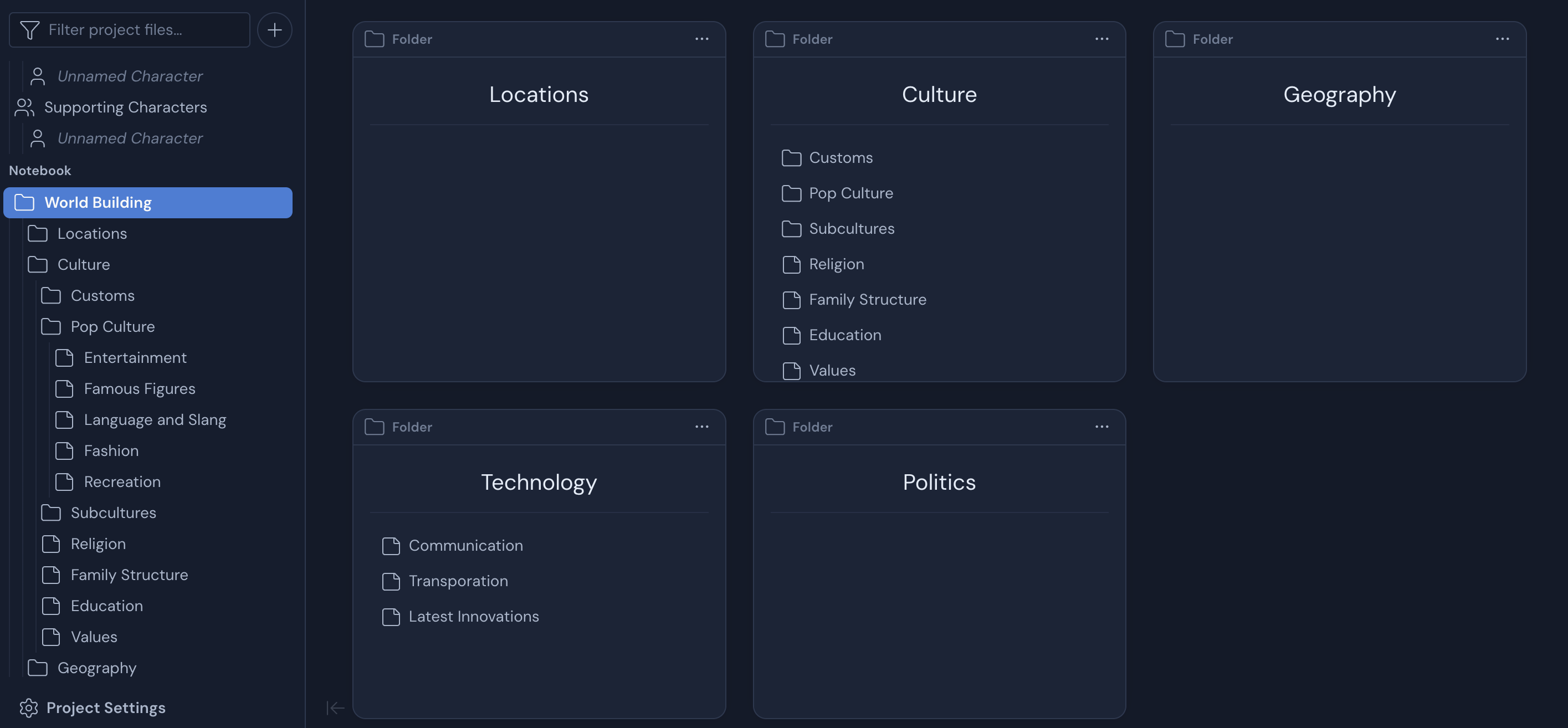Open Locations folder in sidebar tree
Screen dimensions: 1568x728
coord(92,233)
